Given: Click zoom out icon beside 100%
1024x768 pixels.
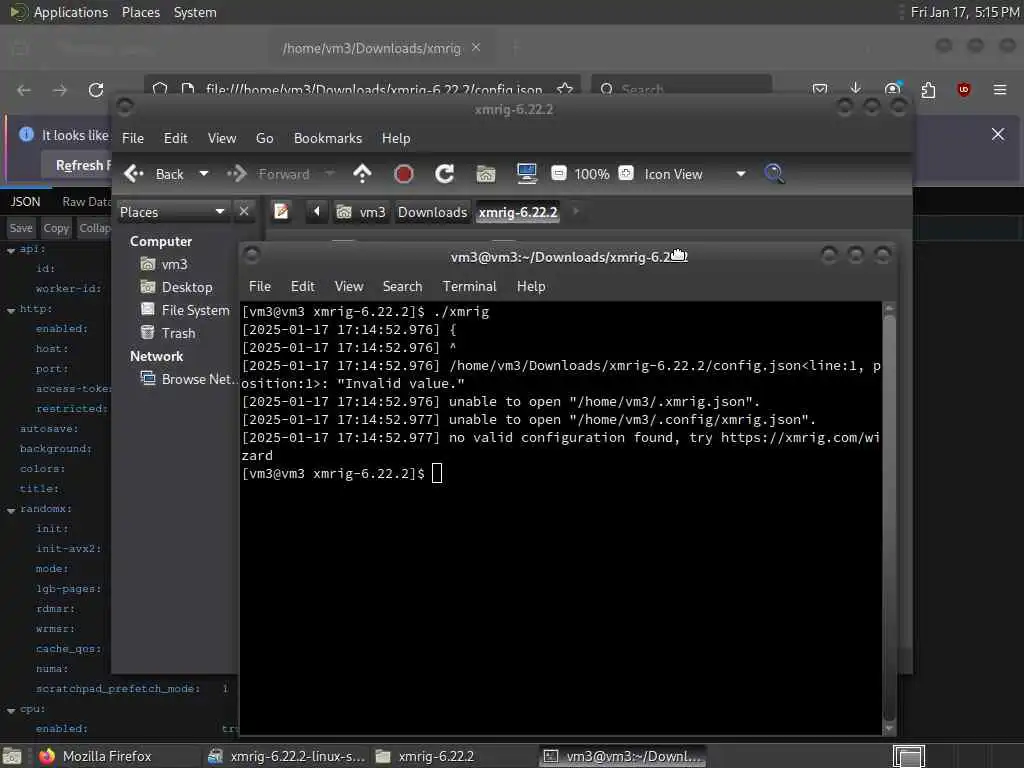Looking at the screenshot, I should [x=558, y=173].
